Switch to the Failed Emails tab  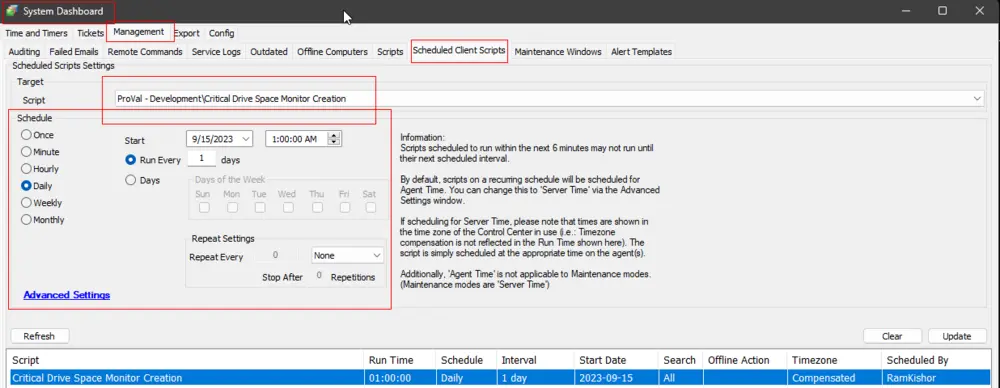click(74, 52)
